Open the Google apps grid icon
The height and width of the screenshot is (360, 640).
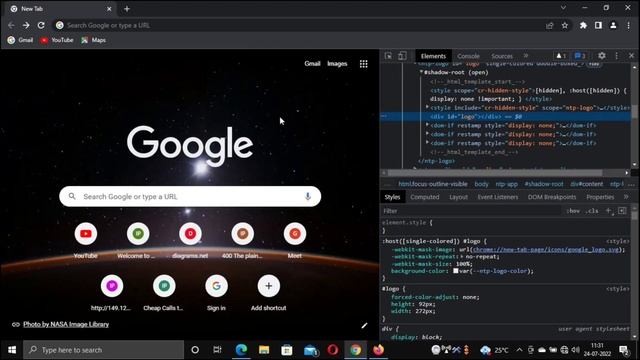pos(363,64)
